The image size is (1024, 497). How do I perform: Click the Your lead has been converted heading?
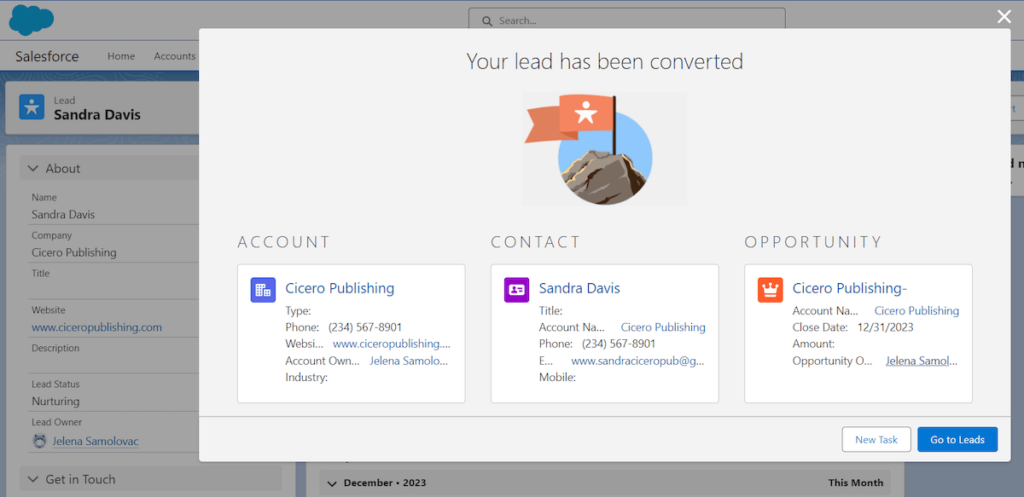605,61
